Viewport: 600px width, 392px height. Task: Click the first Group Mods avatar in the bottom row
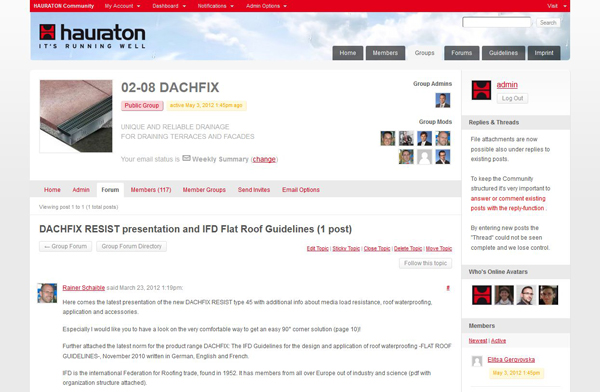[x=406, y=157]
